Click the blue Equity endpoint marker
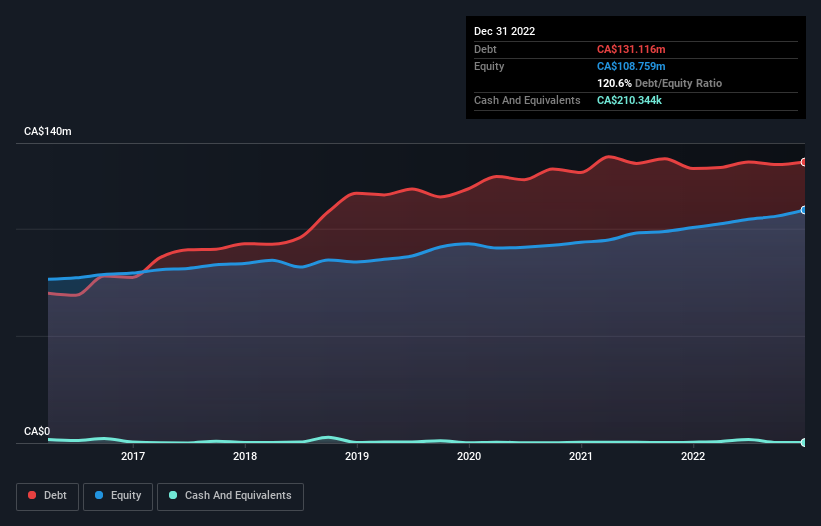Viewport: 821px width, 526px height. coord(804,210)
